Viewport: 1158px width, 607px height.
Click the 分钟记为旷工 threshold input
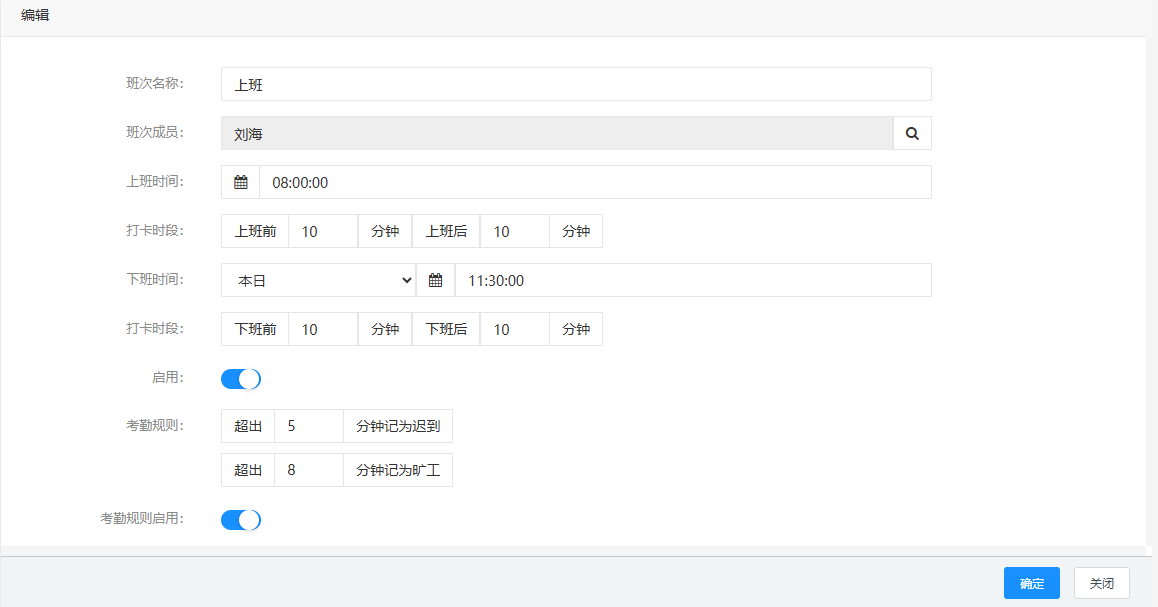[308, 470]
